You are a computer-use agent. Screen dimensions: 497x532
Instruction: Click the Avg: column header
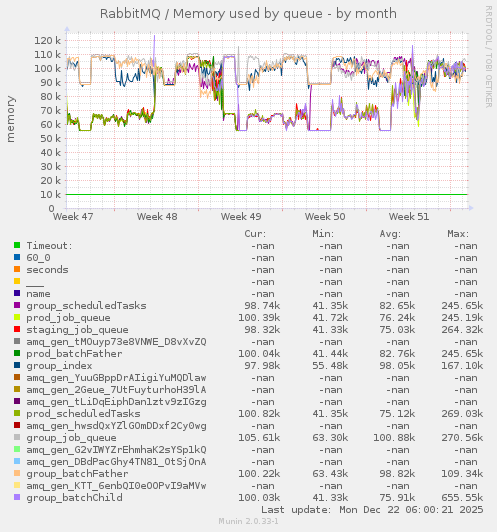coord(390,234)
